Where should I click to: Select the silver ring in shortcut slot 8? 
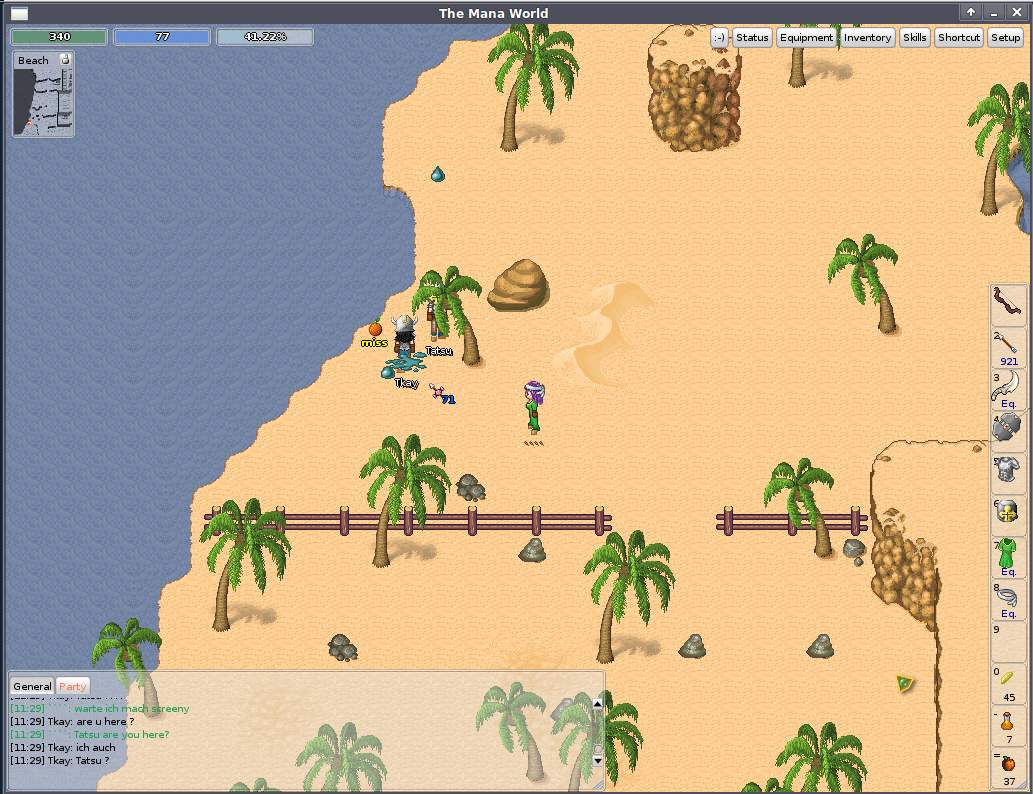(x=1008, y=600)
